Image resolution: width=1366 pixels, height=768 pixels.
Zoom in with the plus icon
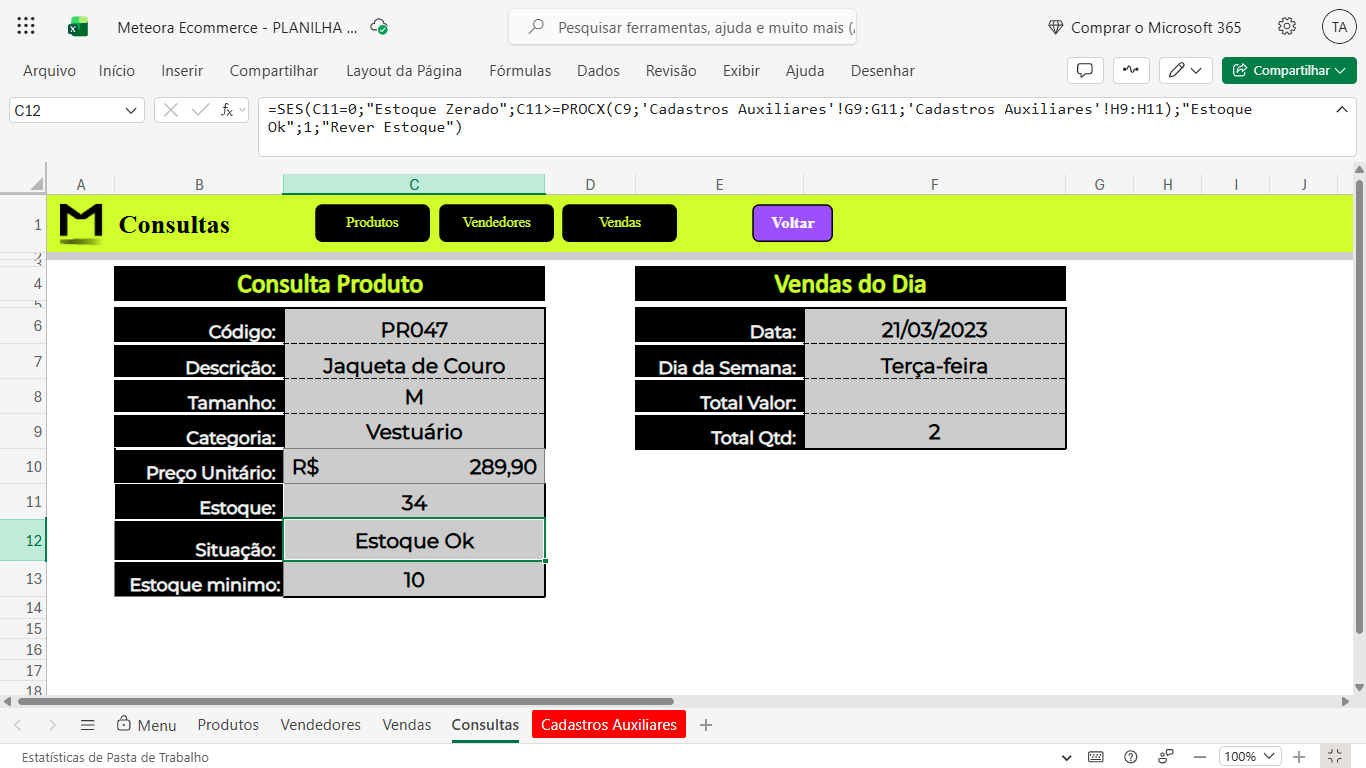1299,757
